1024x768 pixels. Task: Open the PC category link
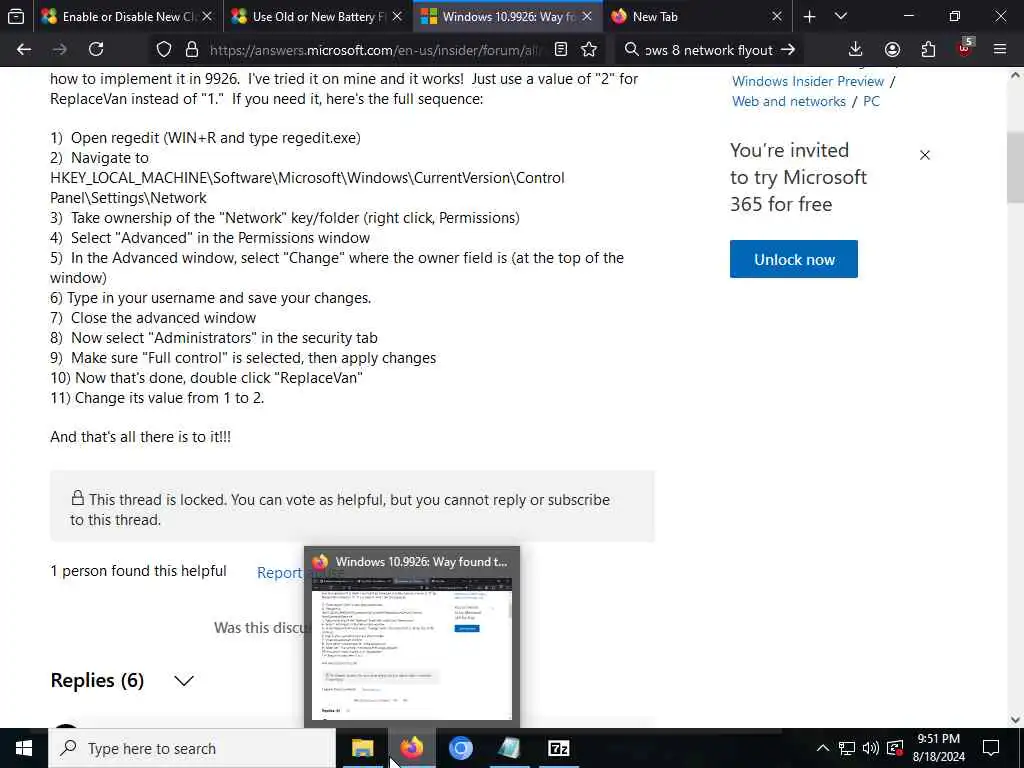point(871,102)
